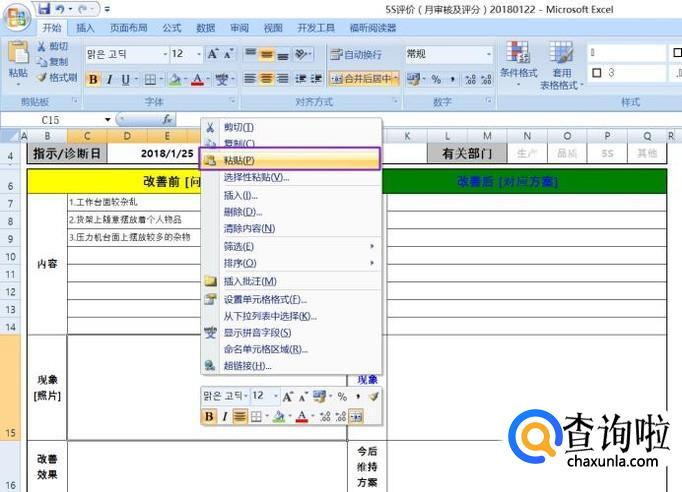
Task: Click mini toolbar Font Color red A
Action: pos(301,416)
